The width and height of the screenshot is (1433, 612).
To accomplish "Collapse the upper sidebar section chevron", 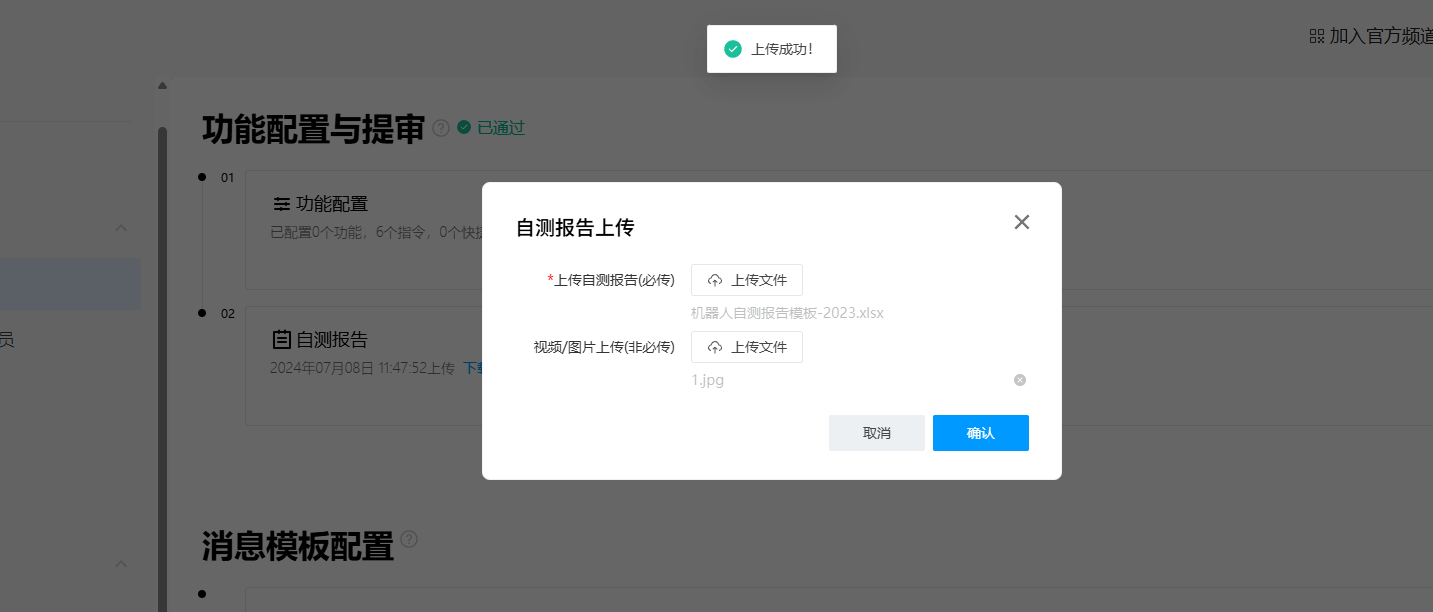I will 121,228.
